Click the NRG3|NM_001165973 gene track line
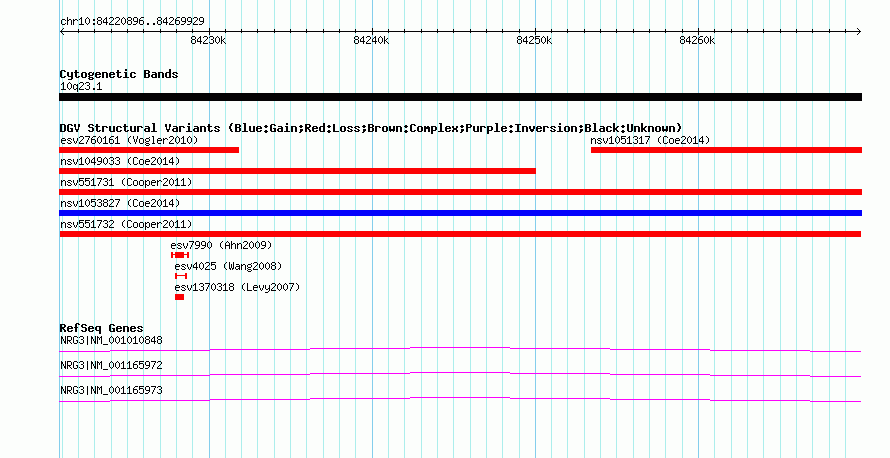Image resolution: width=890 pixels, height=458 pixels. 460,400
